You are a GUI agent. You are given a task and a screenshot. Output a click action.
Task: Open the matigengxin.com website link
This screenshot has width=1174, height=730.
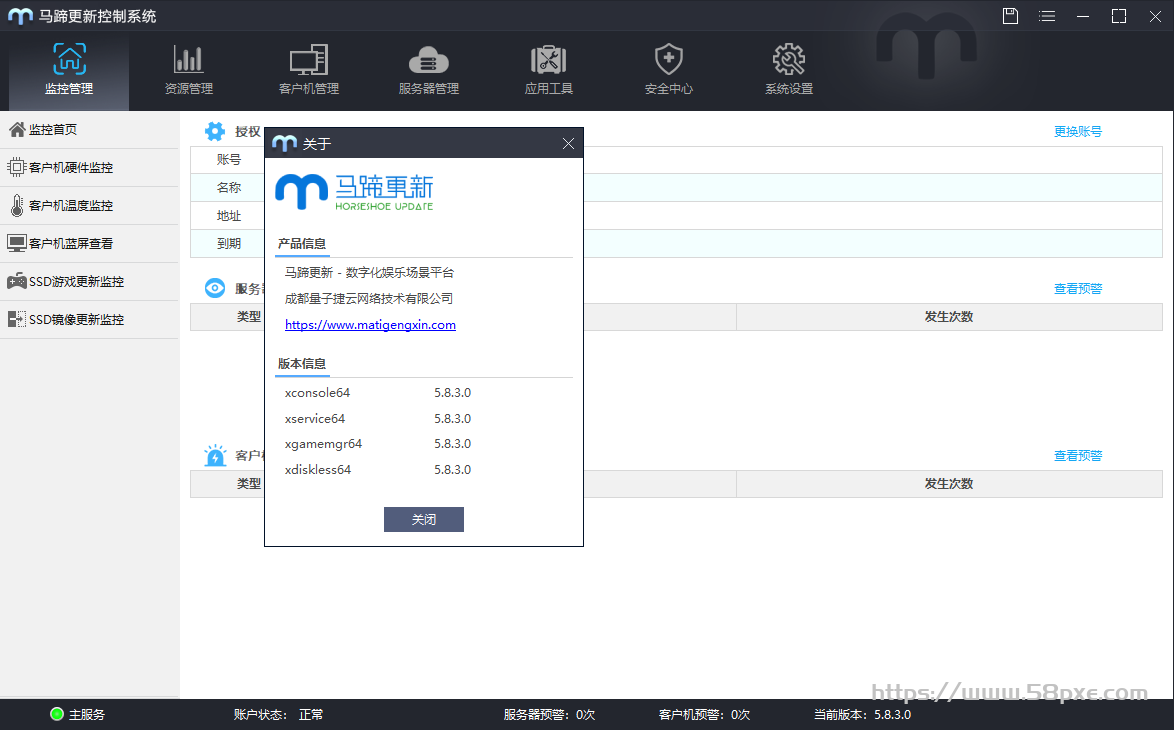click(370, 325)
